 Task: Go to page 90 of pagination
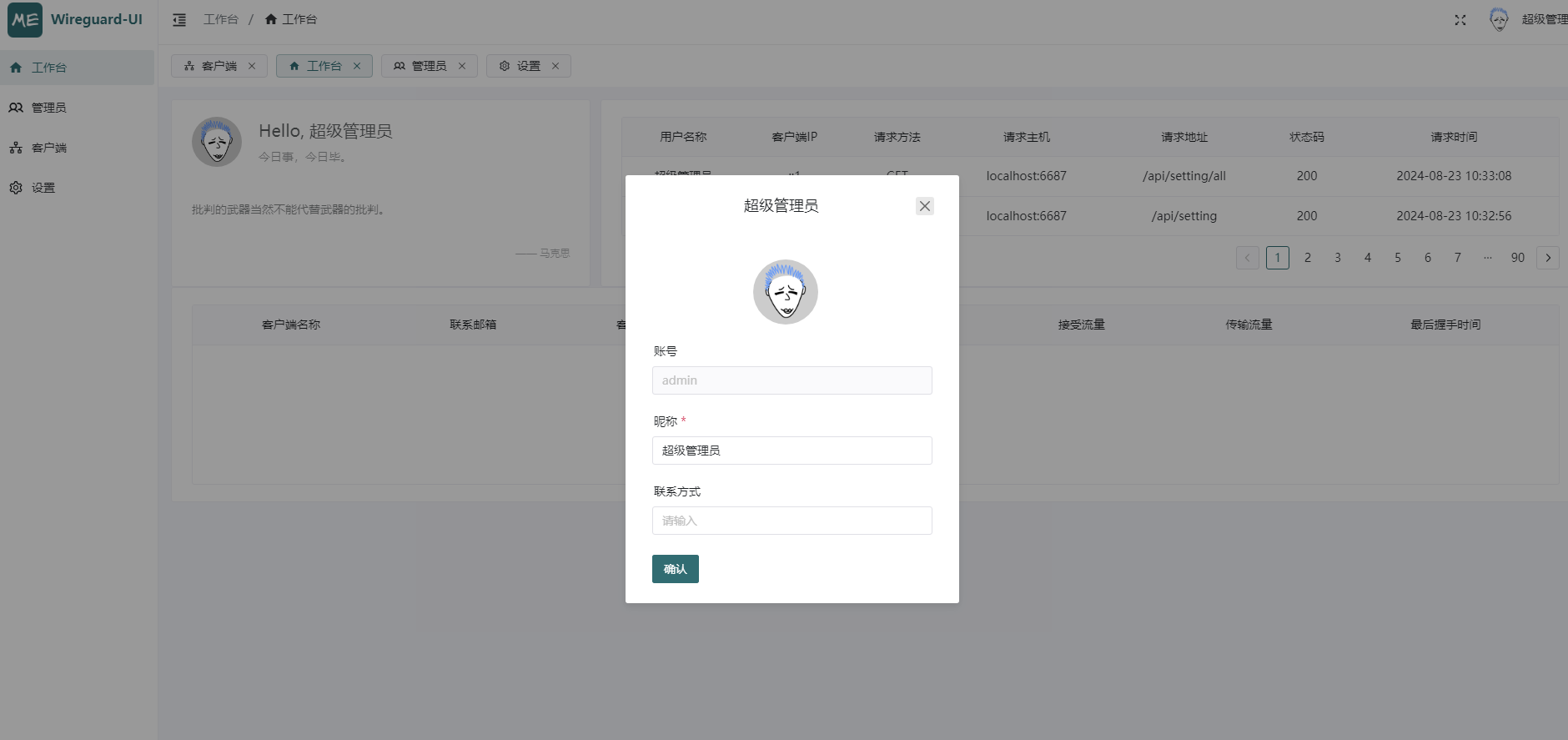coord(1517,258)
